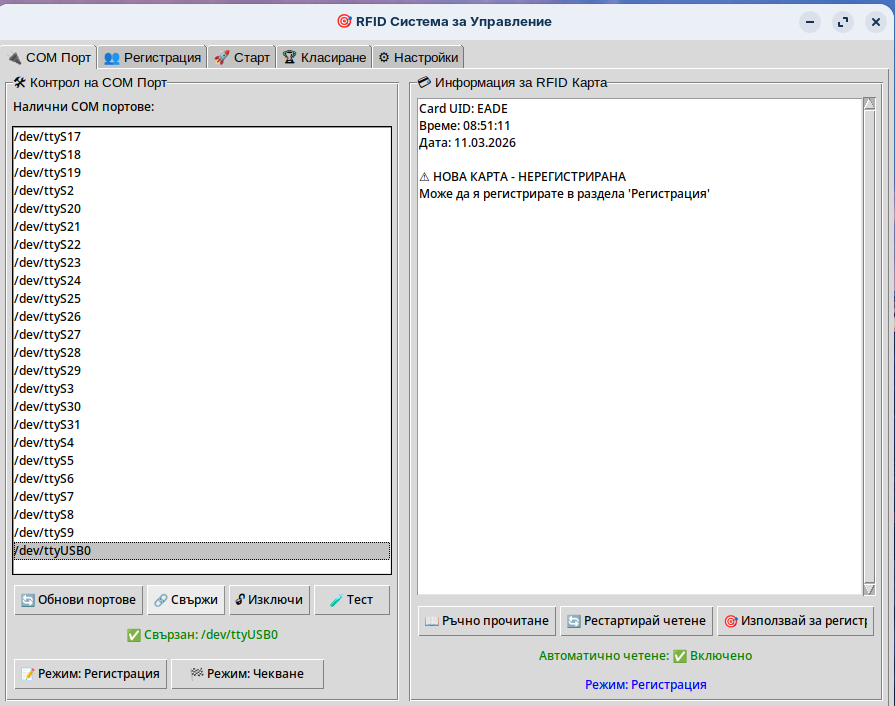Screen dimensions: 895x706
Task: Open the Регистрация tab
Action: click(x=152, y=58)
